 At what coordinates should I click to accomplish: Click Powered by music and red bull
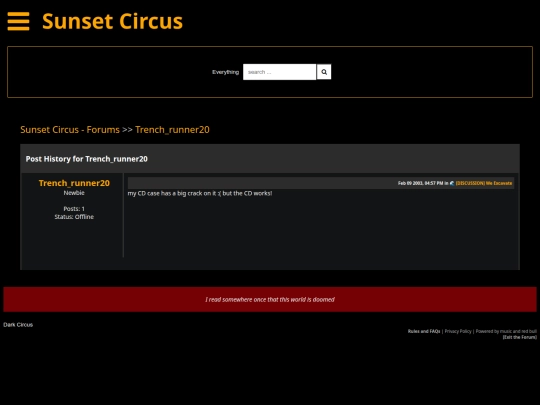coord(506,331)
